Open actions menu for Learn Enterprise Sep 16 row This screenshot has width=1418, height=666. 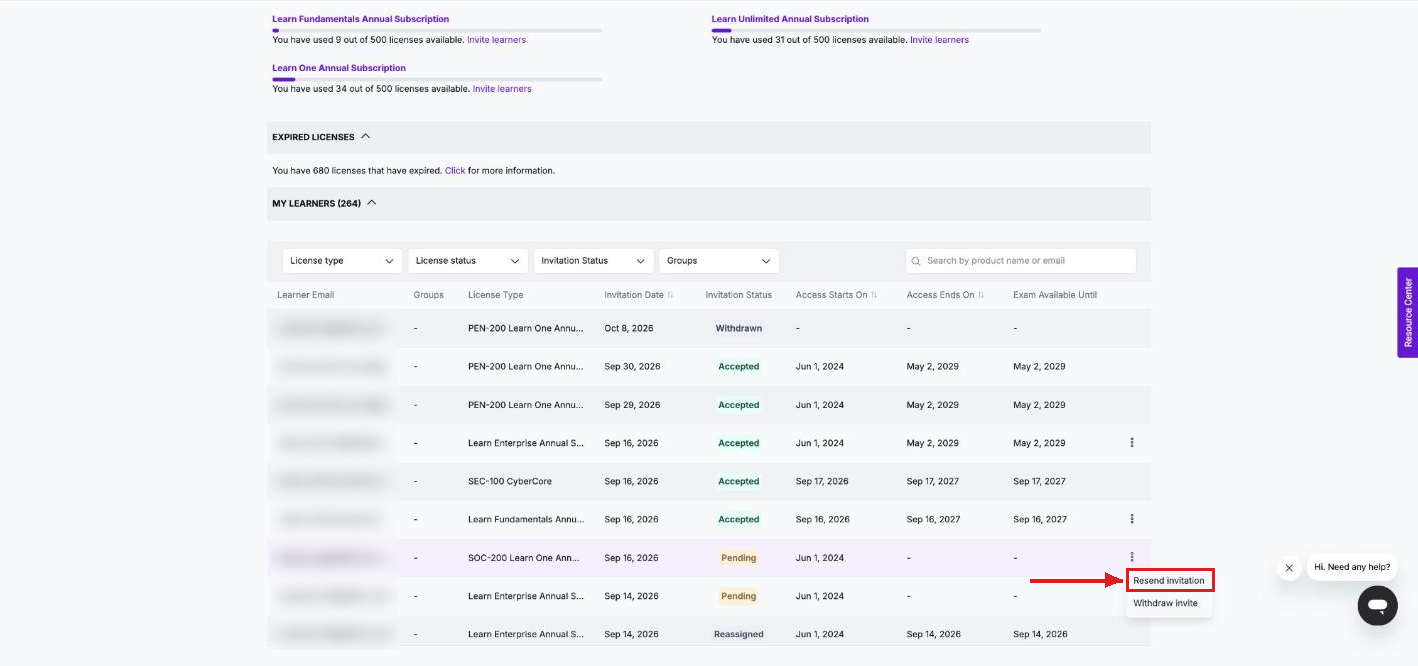(1132, 442)
